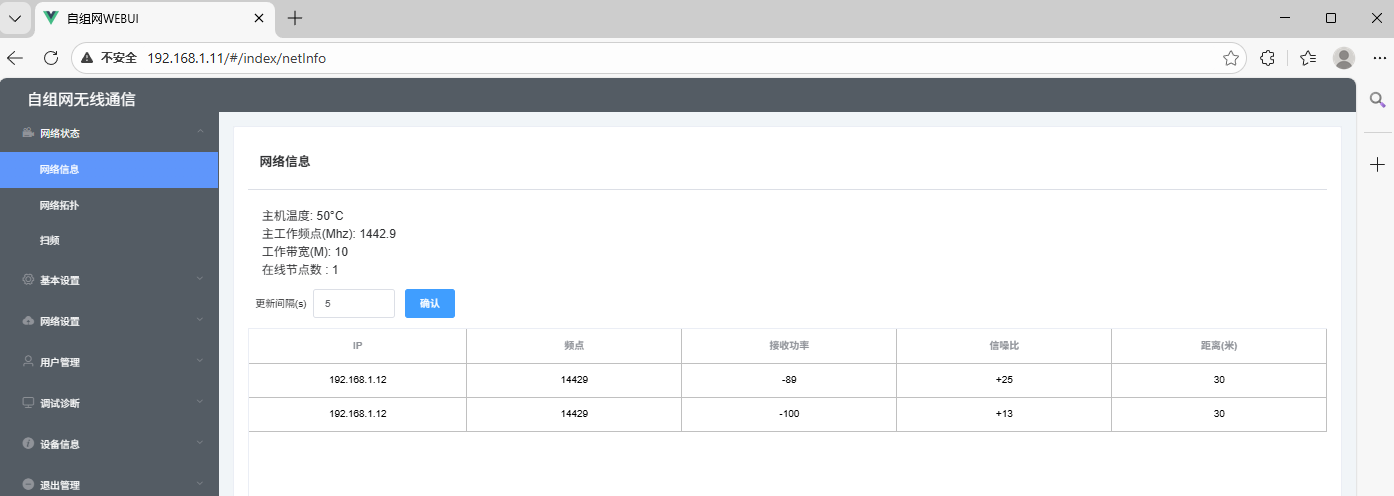Screen dimensions: 1394x496
Task: Click the -89 received power cell
Action: pos(789,380)
